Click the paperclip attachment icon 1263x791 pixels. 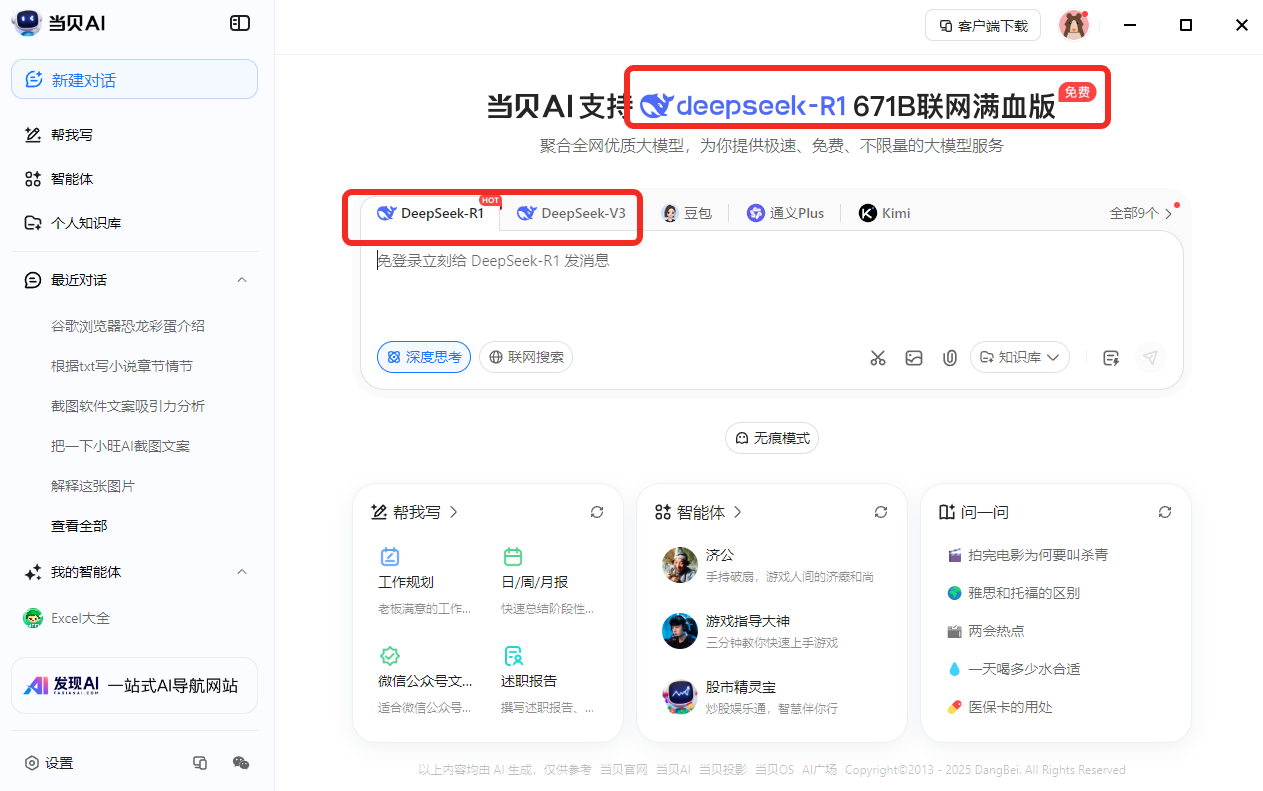click(x=949, y=357)
